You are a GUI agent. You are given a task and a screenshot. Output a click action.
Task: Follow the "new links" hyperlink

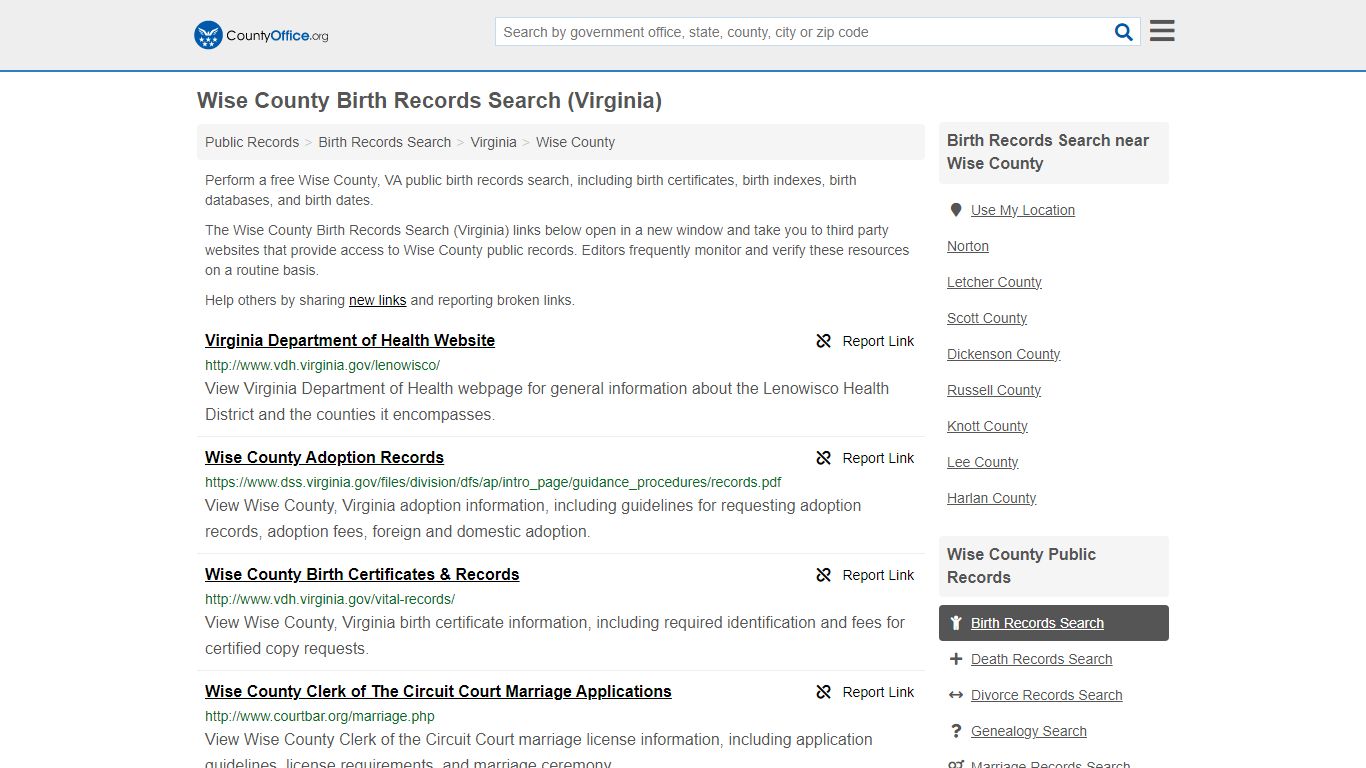(x=378, y=300)
